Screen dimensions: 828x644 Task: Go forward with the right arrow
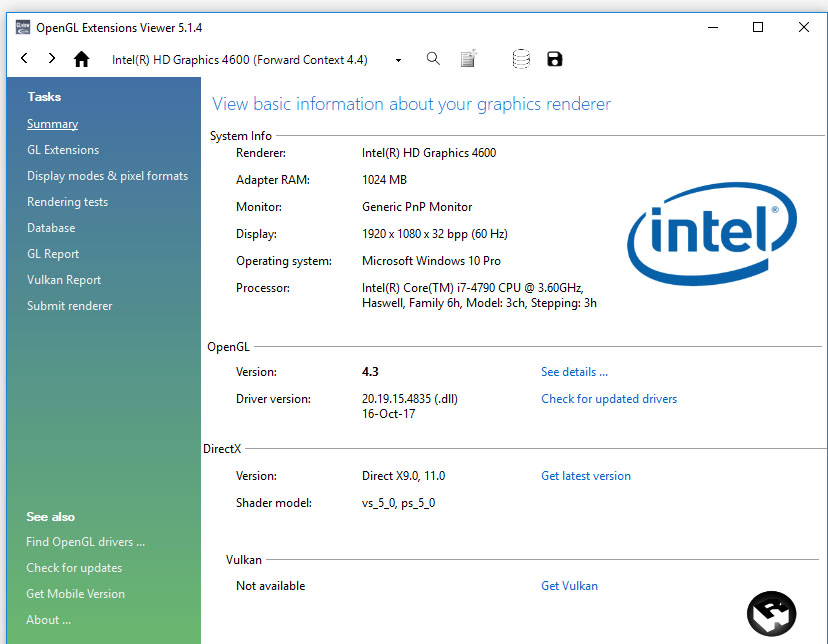tap(51, 58)
